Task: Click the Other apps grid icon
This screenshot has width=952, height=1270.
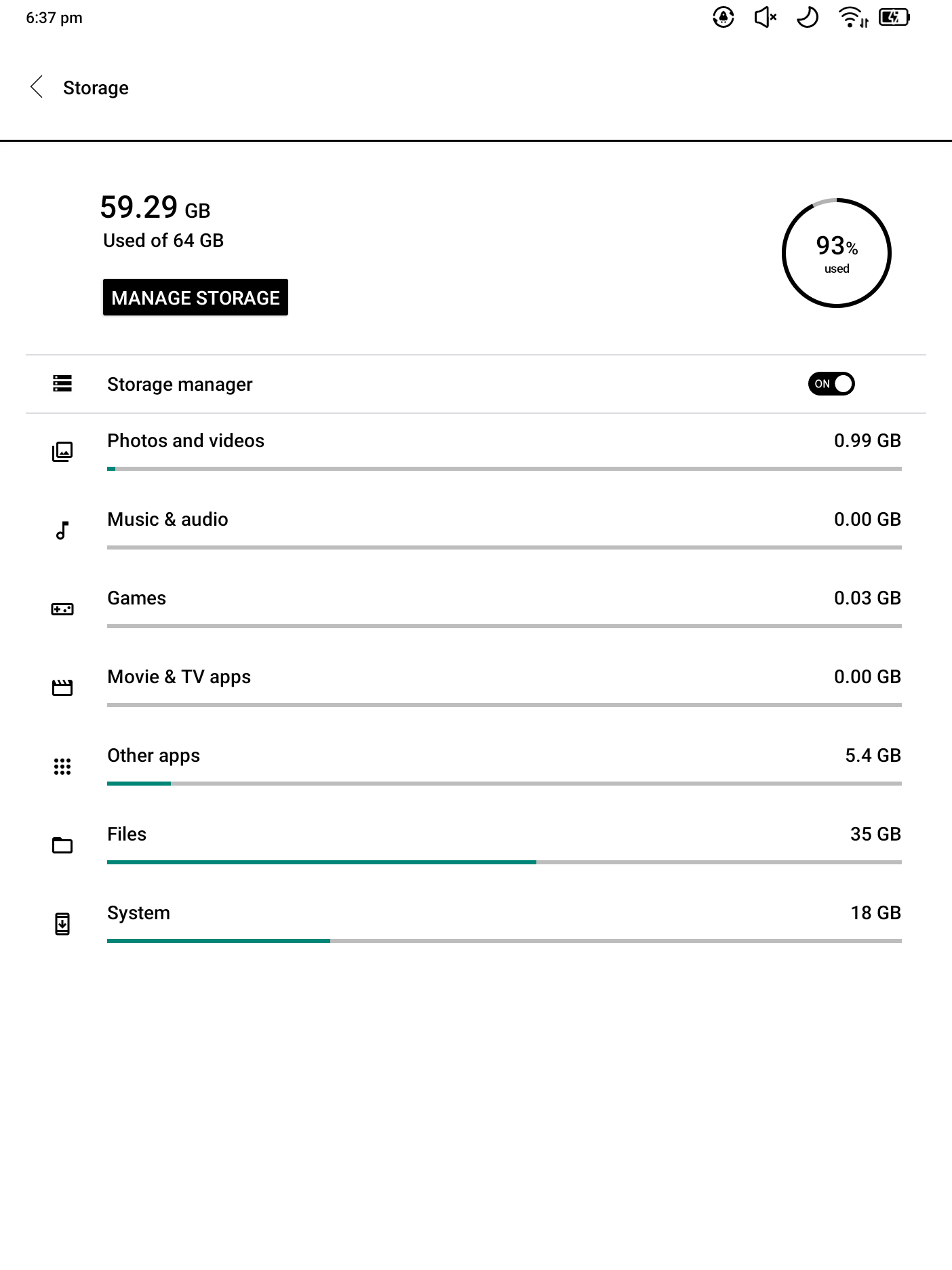Action: [x=62, y=767]
